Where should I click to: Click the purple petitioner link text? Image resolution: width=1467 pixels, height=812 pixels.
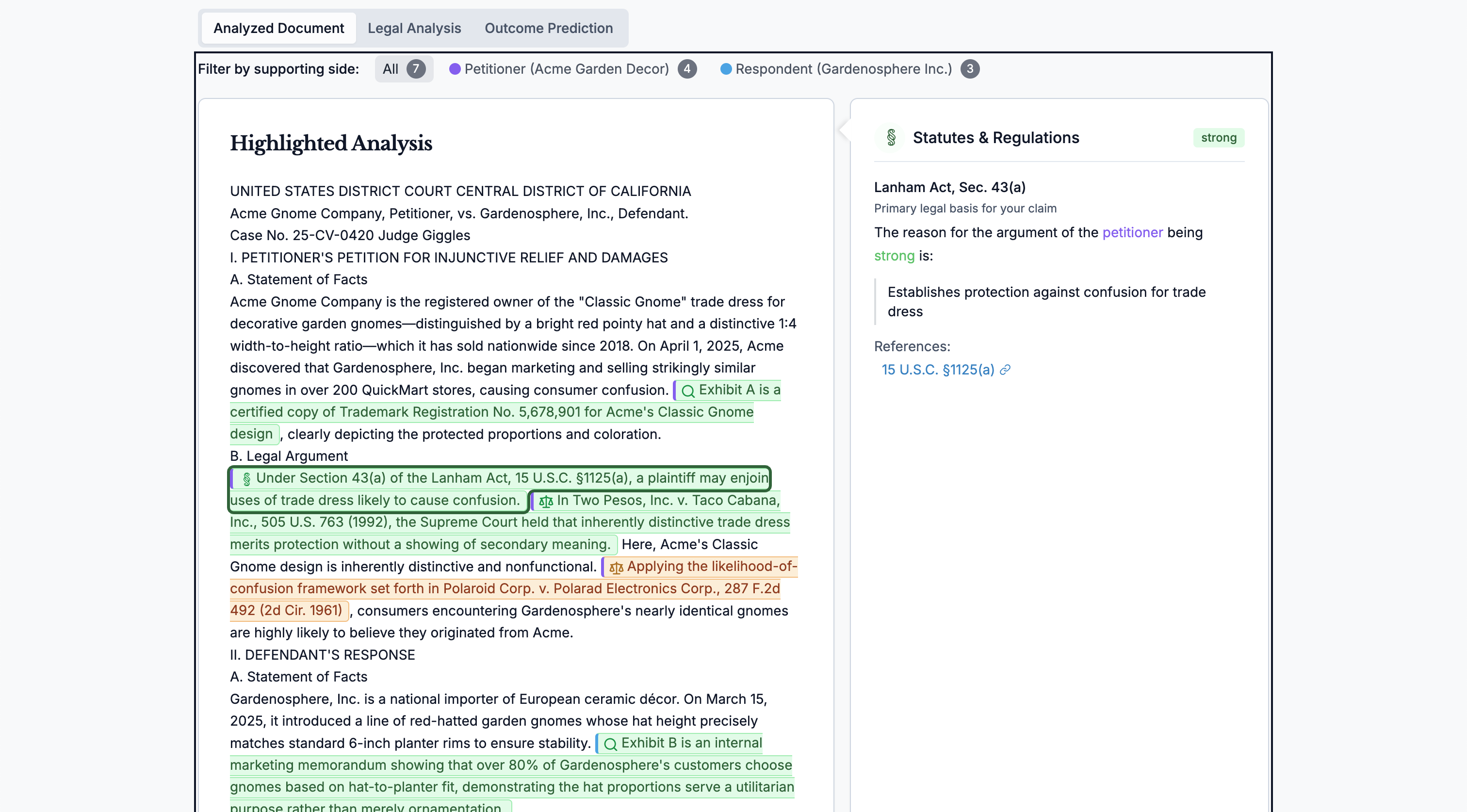pos(1132,232)
